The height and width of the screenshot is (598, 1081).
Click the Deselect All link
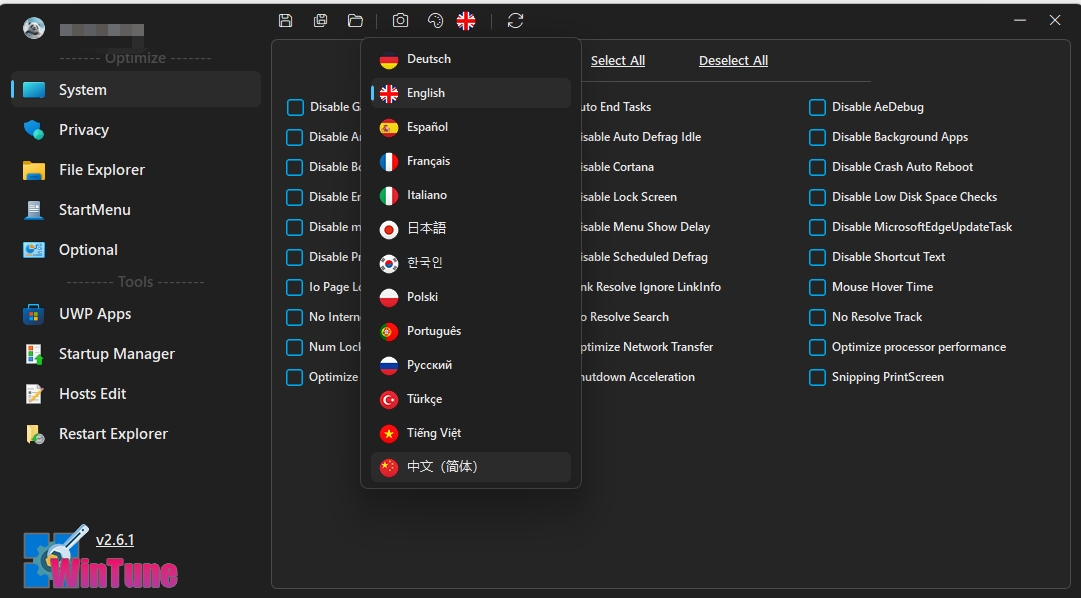733,61
